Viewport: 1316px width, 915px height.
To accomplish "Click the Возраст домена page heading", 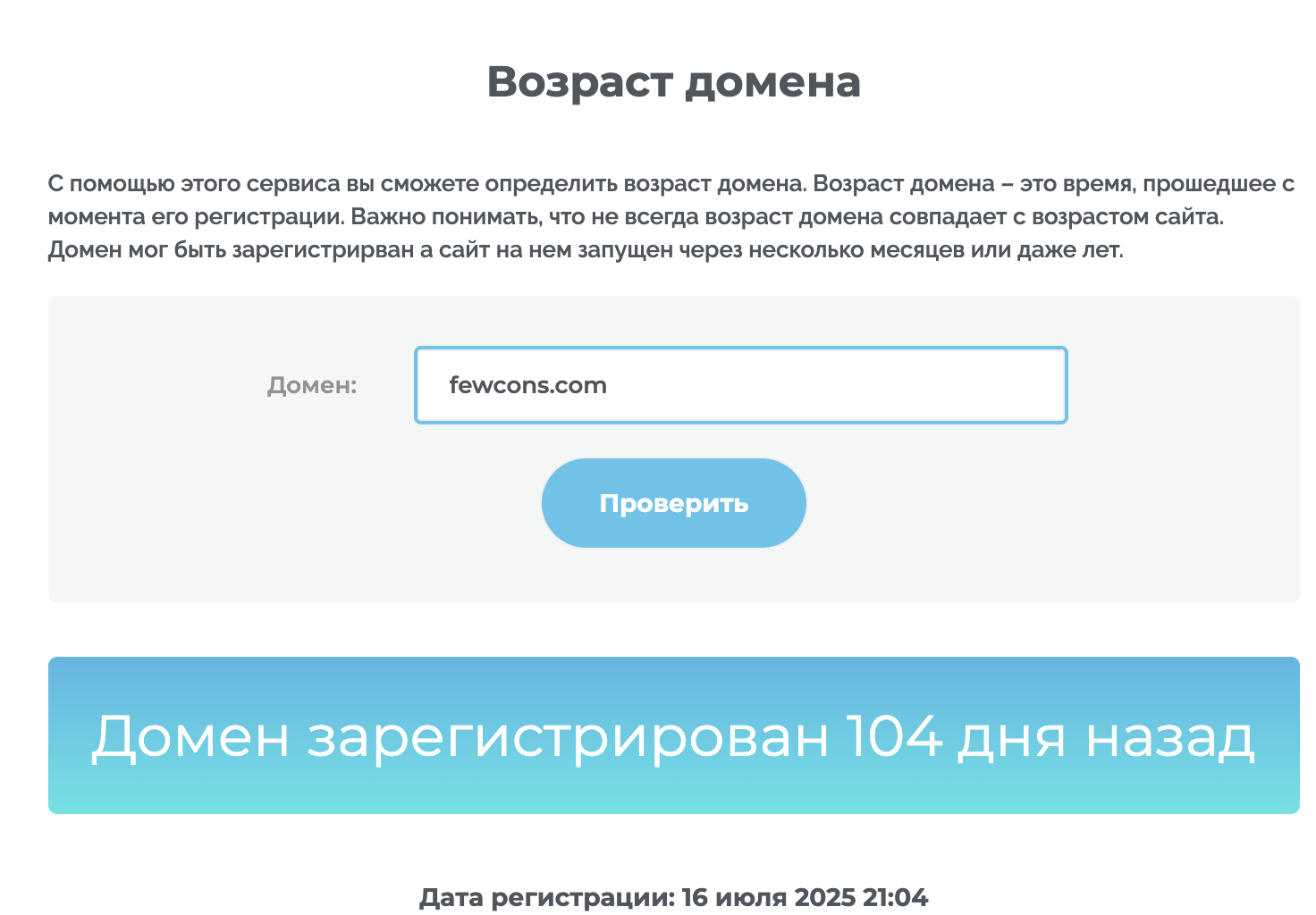I will [x=673, y=82].
